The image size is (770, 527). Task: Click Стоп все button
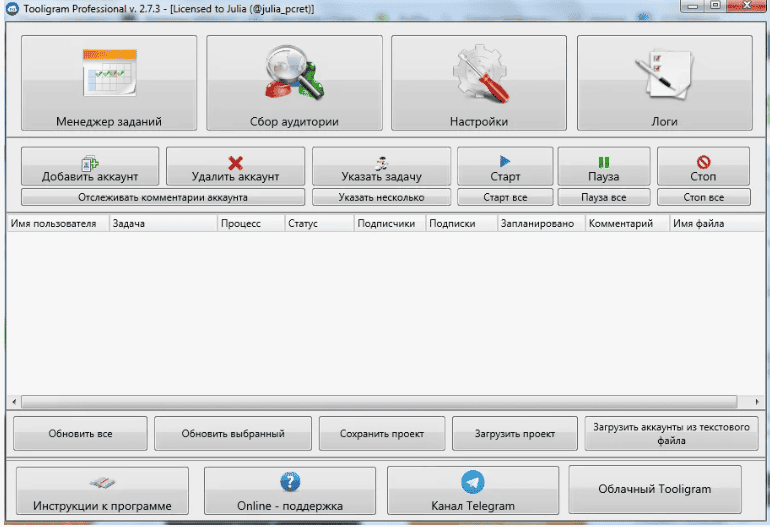point(703,197)
